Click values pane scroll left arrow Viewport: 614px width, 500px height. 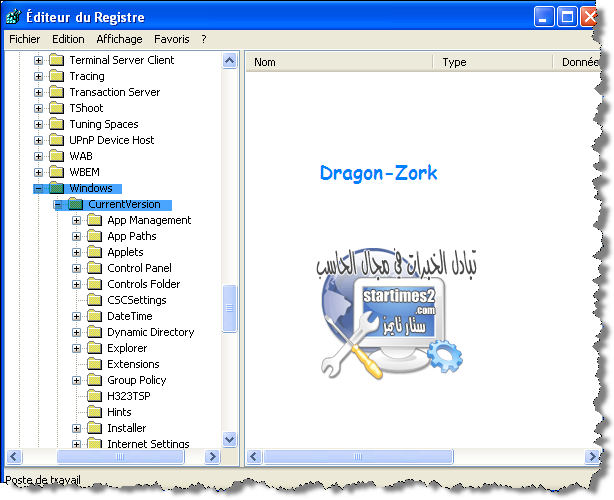[x=254, y=456]
